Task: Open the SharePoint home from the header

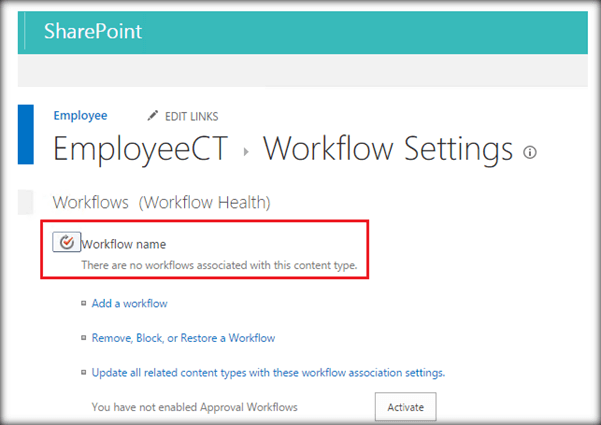Action: [93, 31]
